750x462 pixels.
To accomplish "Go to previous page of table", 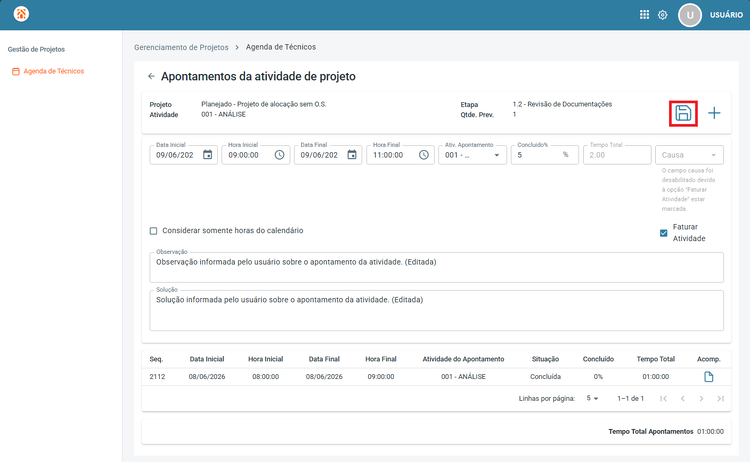I will tap(683, 398).
